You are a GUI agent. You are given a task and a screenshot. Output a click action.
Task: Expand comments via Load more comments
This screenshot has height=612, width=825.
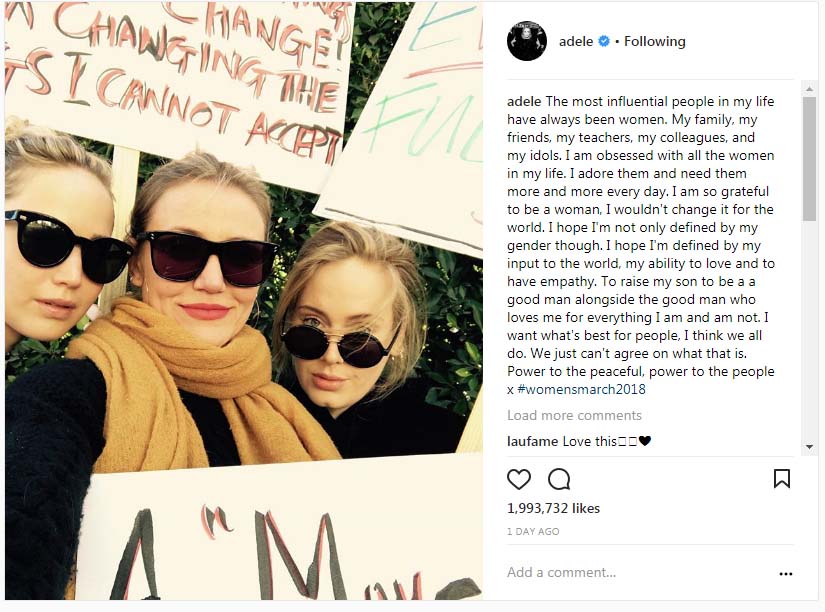pos(574,415)
